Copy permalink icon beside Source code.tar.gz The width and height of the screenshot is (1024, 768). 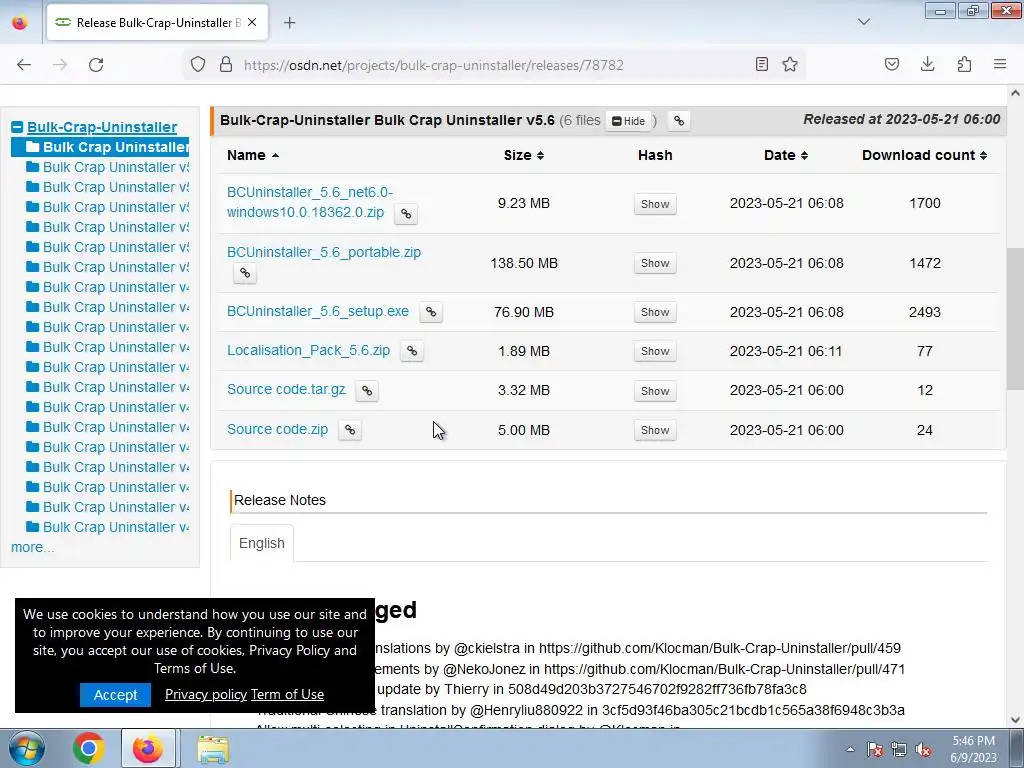click(x=367, y=391)
